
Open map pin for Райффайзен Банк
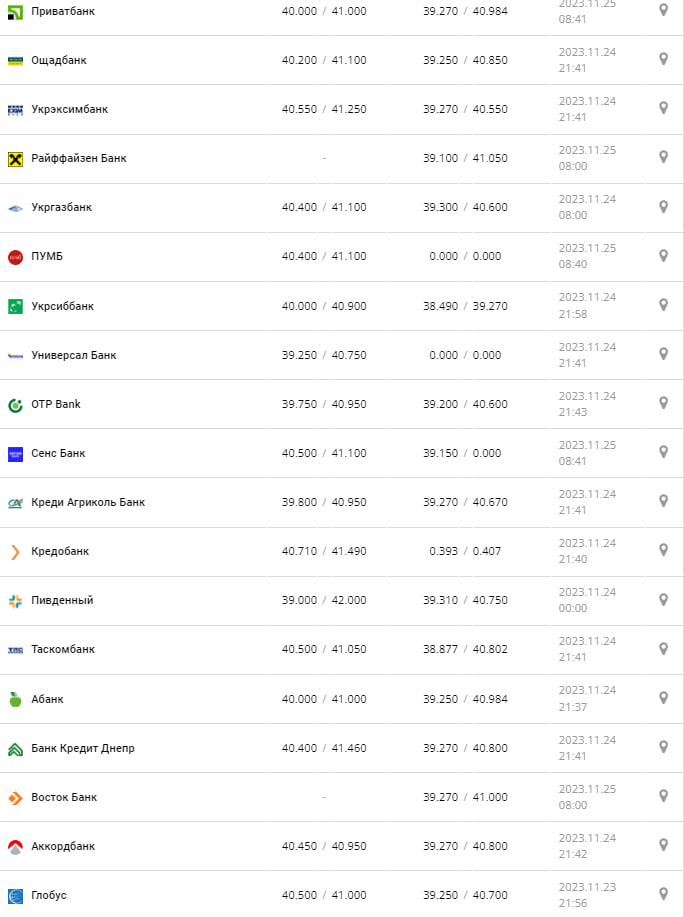click(x=663, y=157)
